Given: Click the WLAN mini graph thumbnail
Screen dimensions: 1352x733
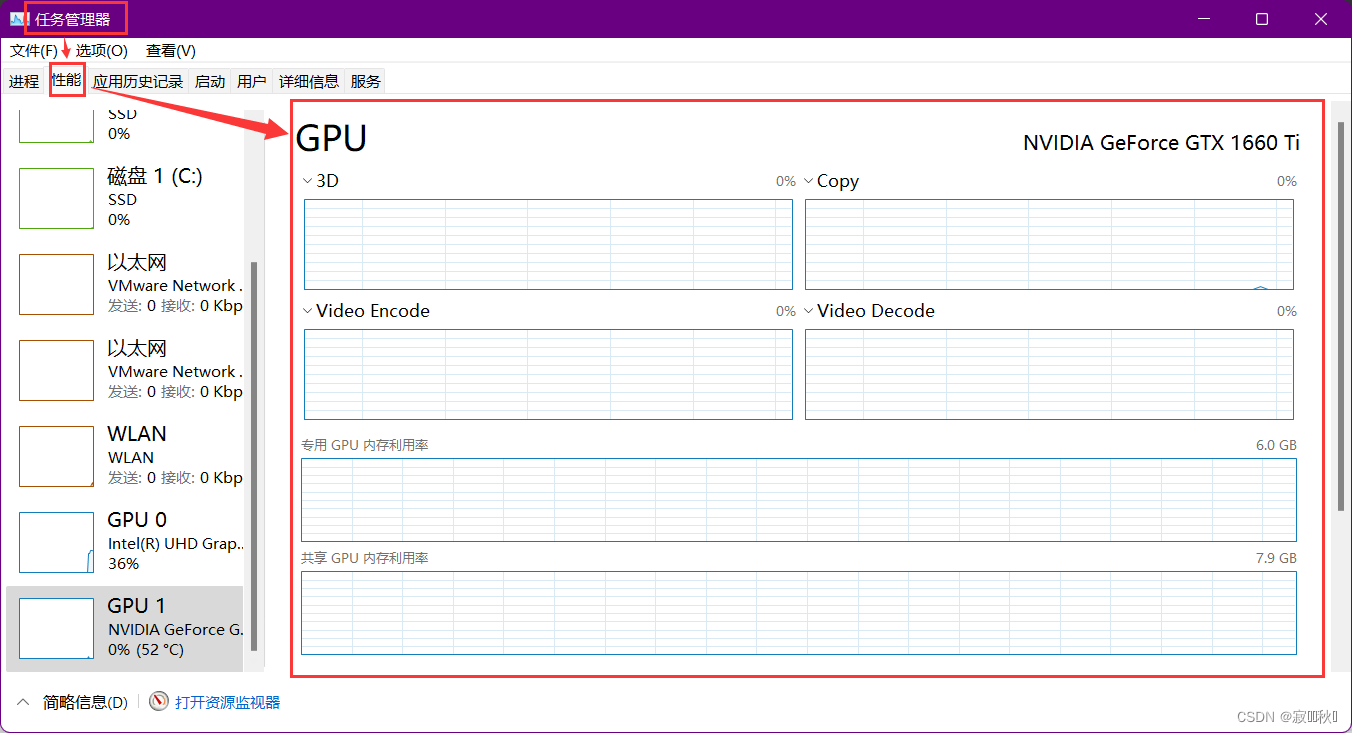Looking at the screenshot, I should (56, 456).
